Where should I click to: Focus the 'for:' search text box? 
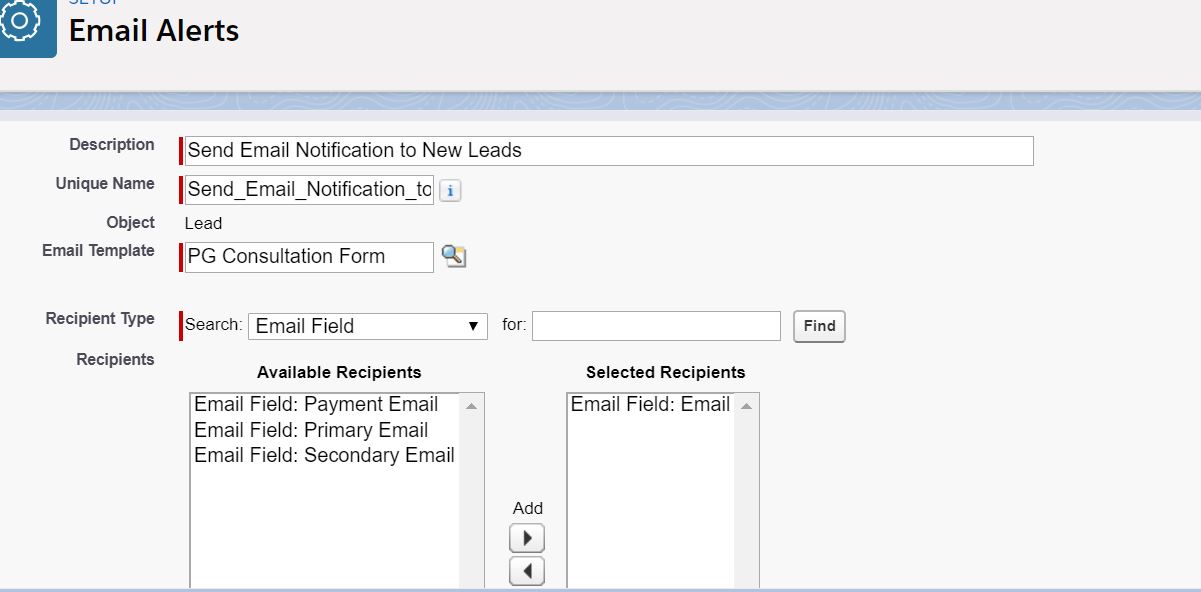point(656,326)
